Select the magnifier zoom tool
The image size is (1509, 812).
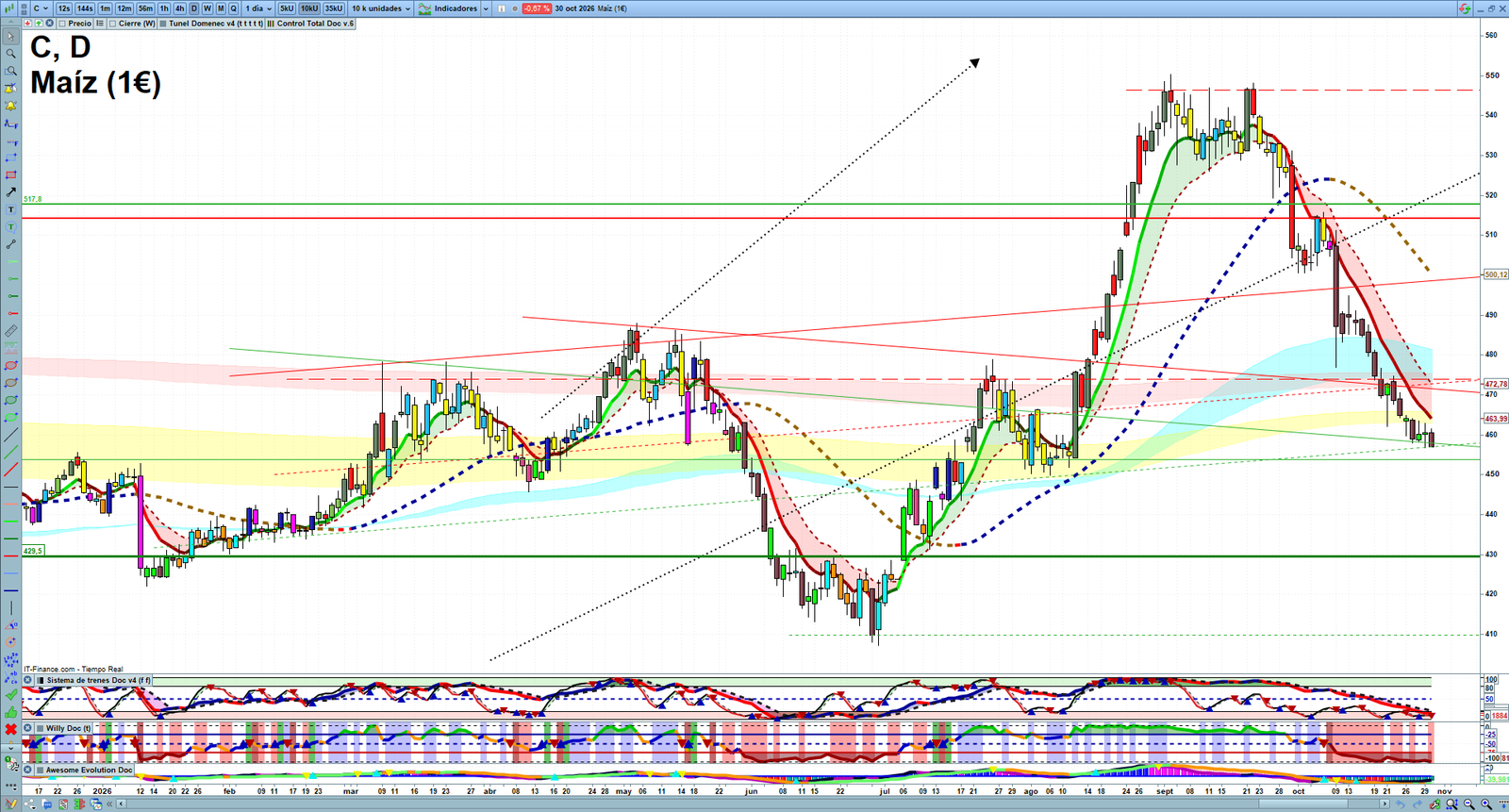[11, 54]
